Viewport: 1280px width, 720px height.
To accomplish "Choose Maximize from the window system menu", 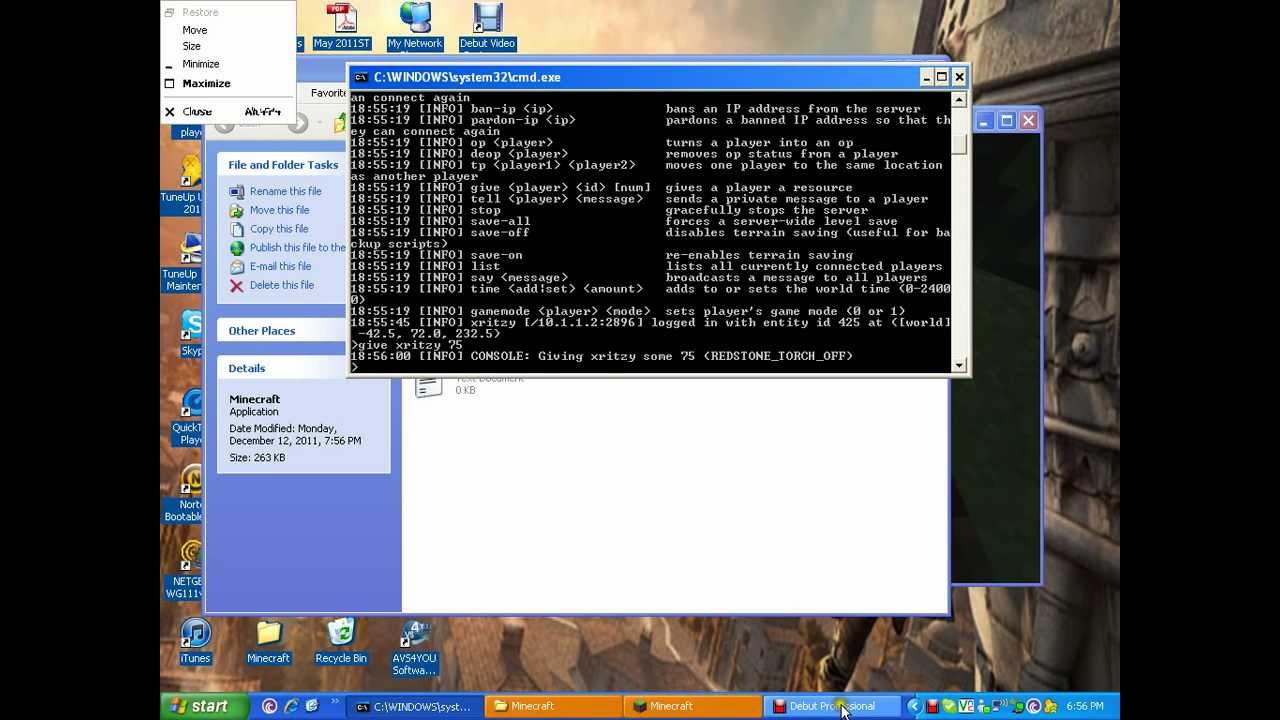I will click(x=206, y=84).
